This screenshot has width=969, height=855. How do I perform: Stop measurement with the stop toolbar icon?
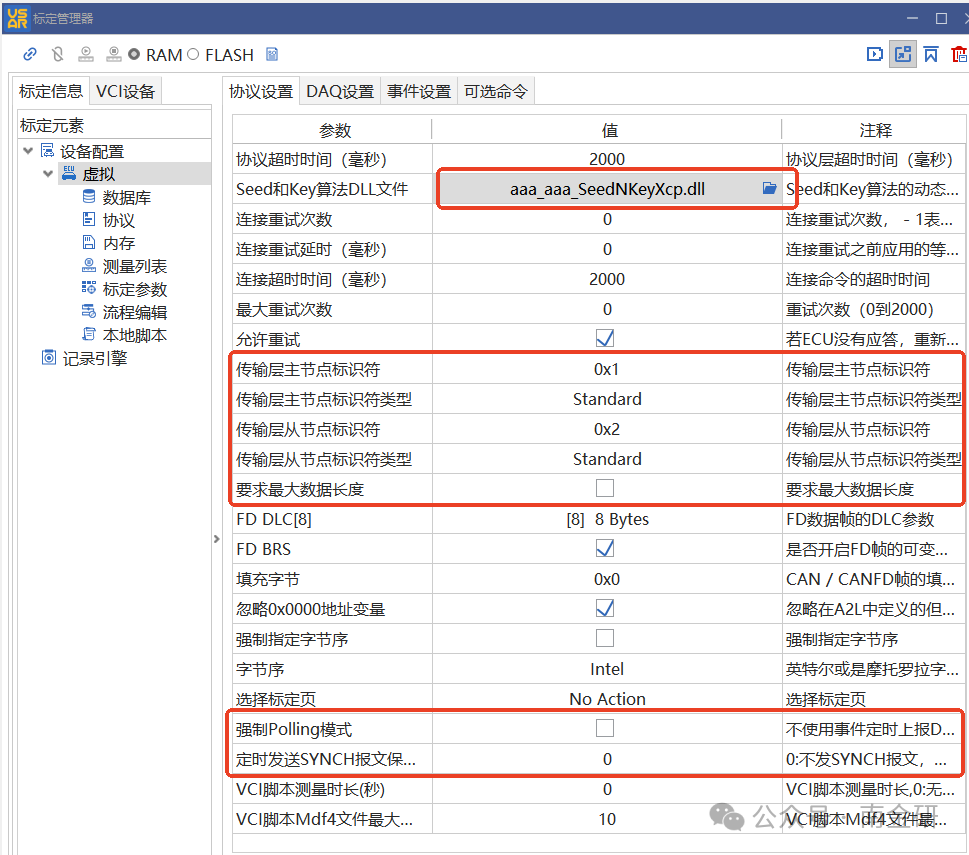tap(114, 54)
